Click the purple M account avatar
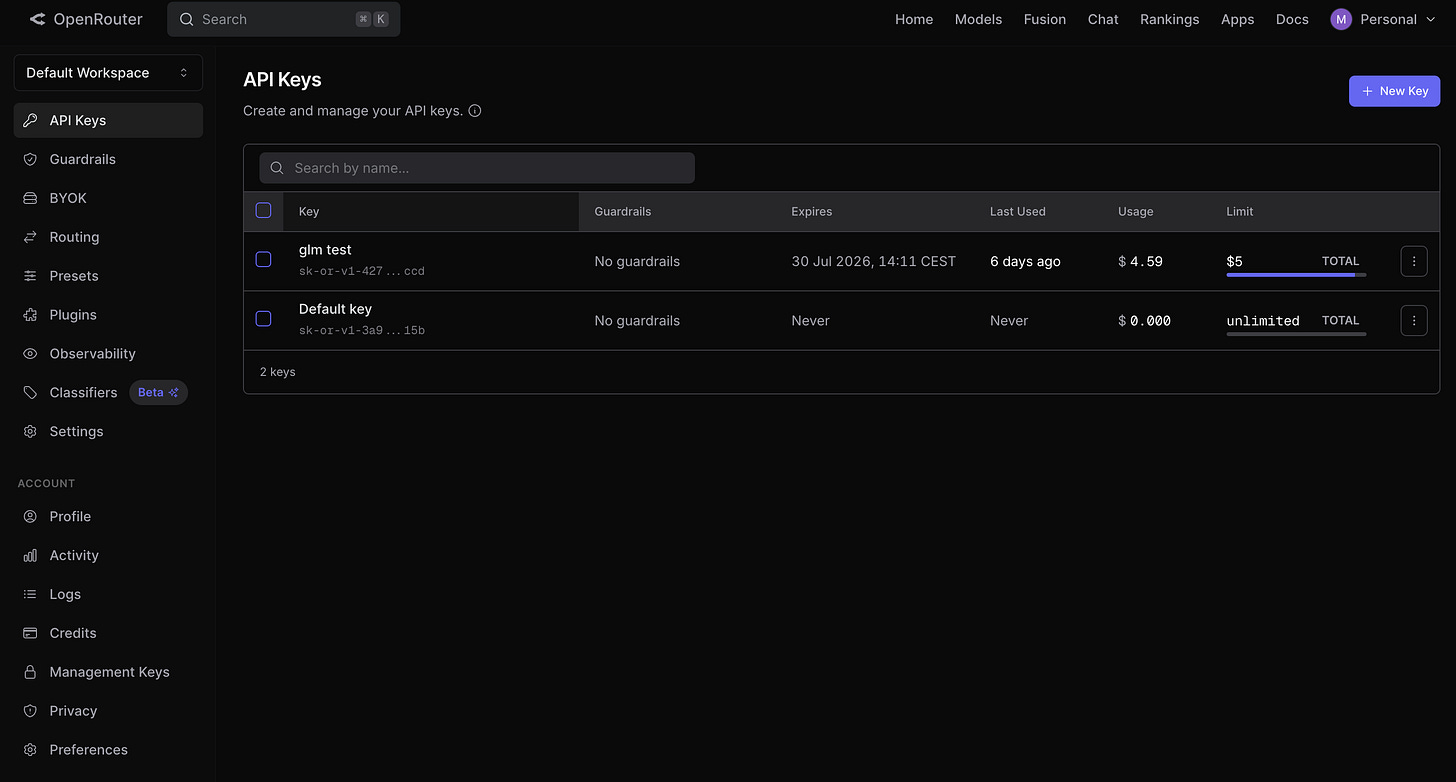1456x782 pixels. coord(1341,19)
